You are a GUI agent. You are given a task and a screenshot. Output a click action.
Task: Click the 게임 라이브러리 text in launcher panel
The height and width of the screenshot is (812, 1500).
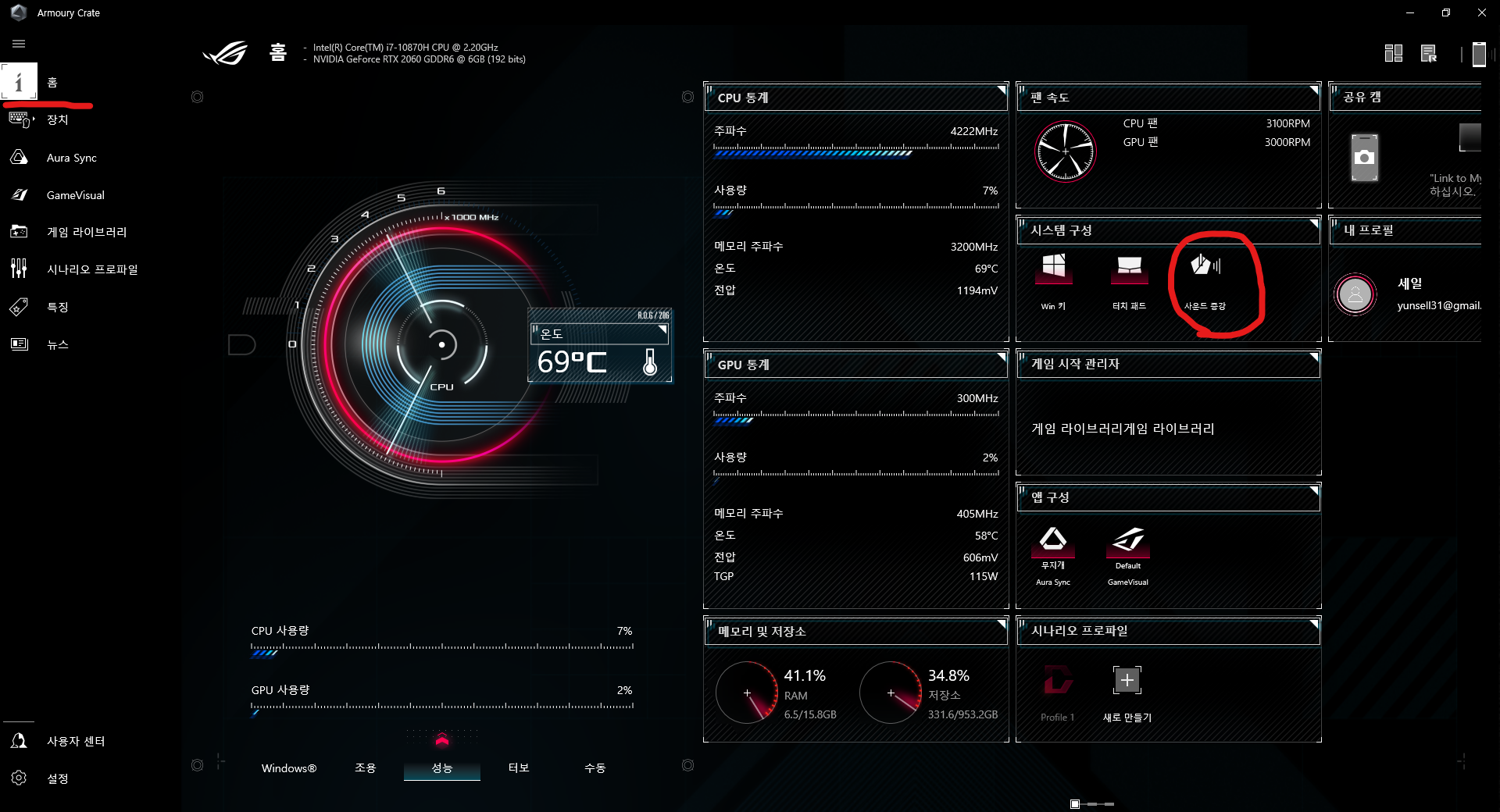tap(1123, 429)
